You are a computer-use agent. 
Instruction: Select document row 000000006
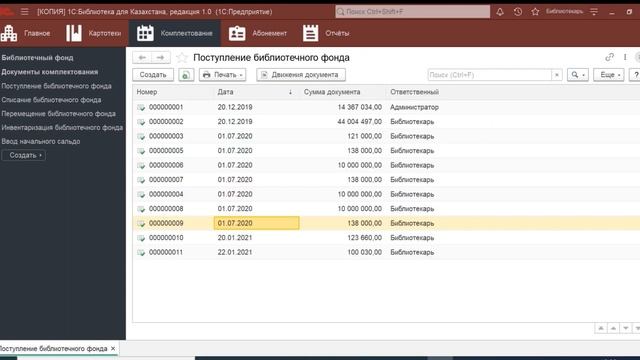[x=386, y=165]
